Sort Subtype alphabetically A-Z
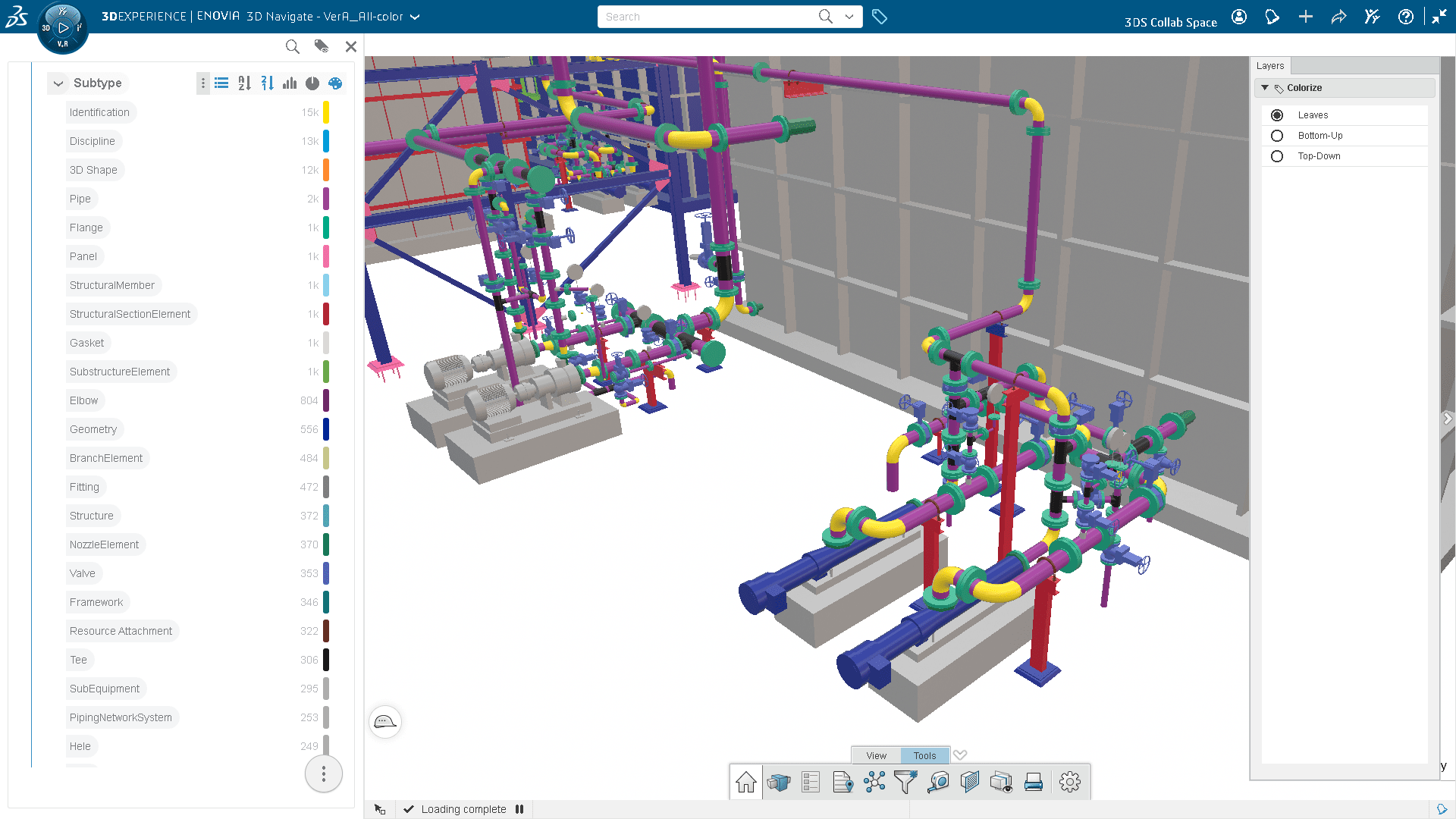This screenshot has height=819, width=1456. (244, 83)
